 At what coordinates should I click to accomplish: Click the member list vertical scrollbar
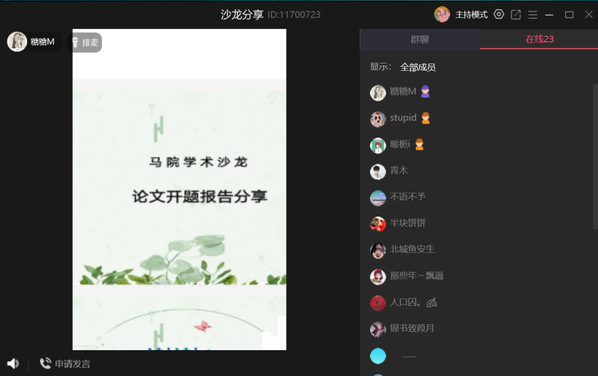click(595, 156)
